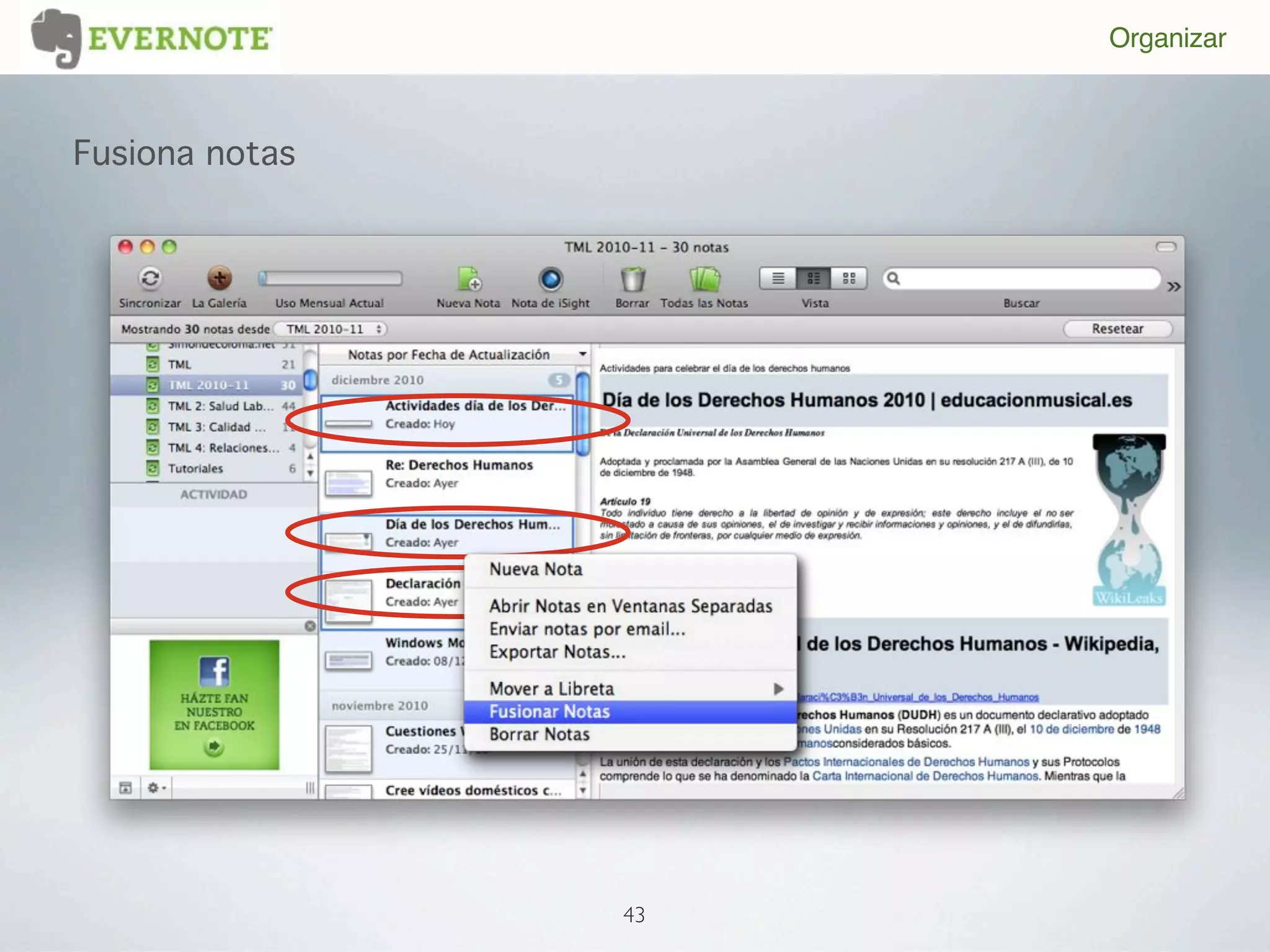Click the green arrow on Facebook banner
Screen dimensions: 1270x952
214,747
